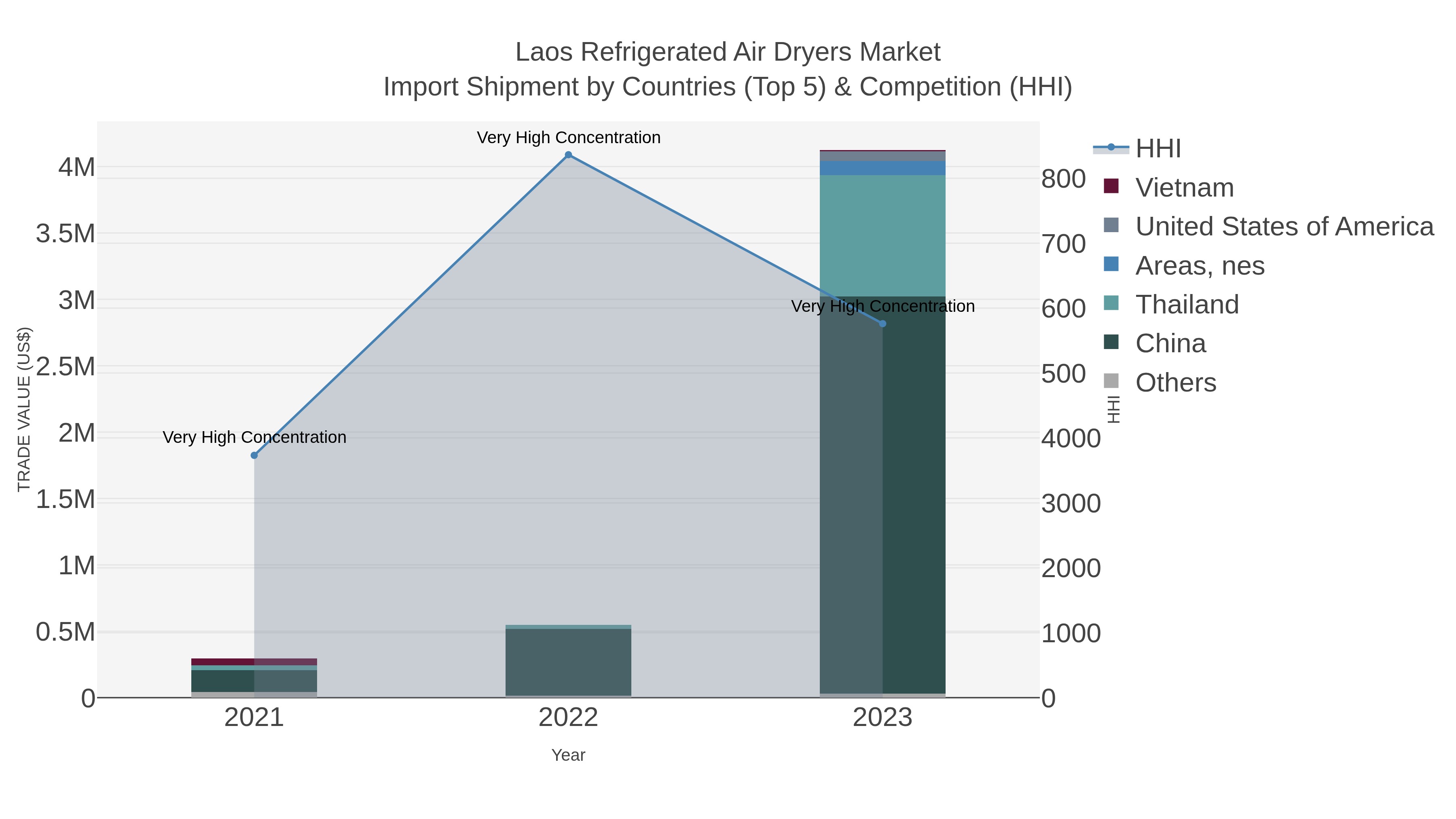The width and height of the screenshot is (1456, 819).
Task: Click the subtitle about Import Shipment by Countries
Action: [x=728, y=87]
